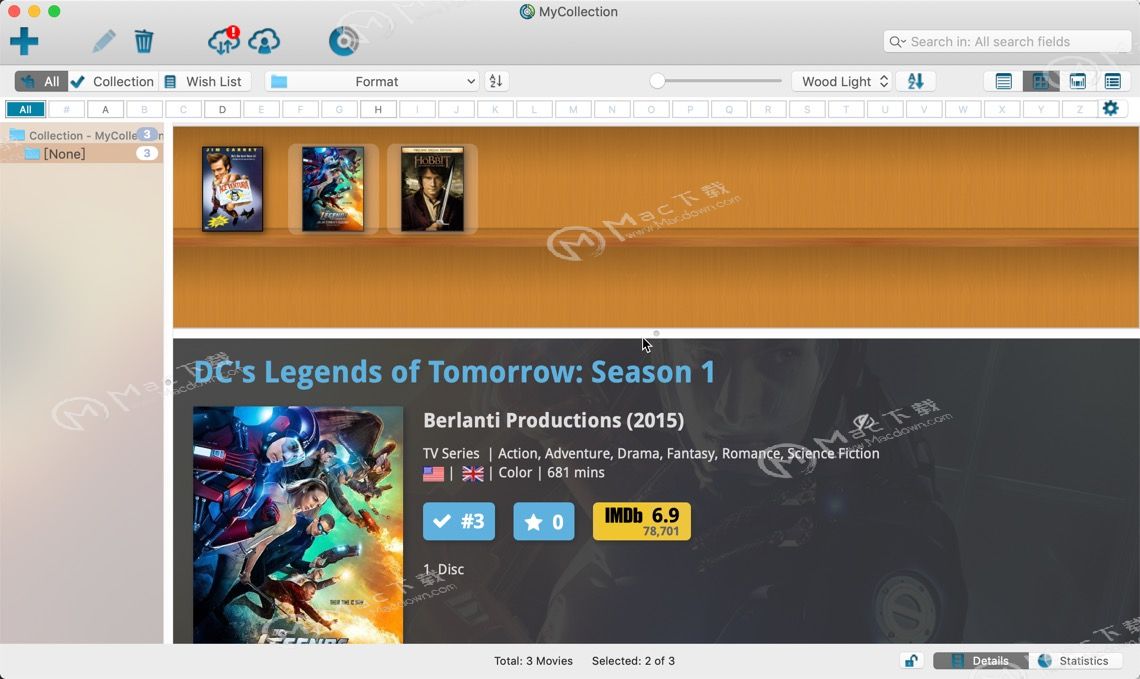Select the Ace Ventura cover thumbnail
Screen dimensions: 1140x679
[x=233, y=189]
